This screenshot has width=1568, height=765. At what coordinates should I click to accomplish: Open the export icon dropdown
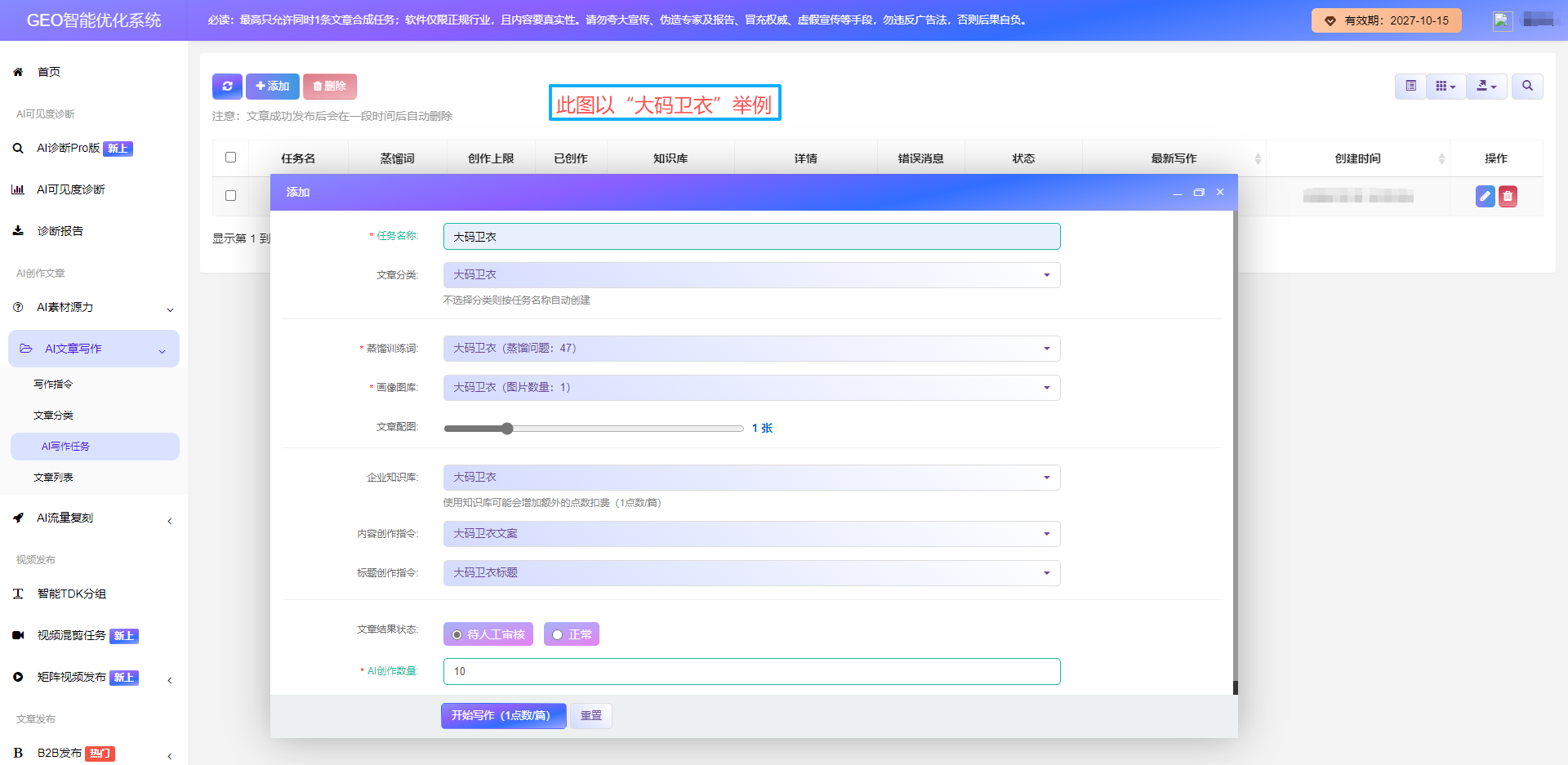(1486, 86)
